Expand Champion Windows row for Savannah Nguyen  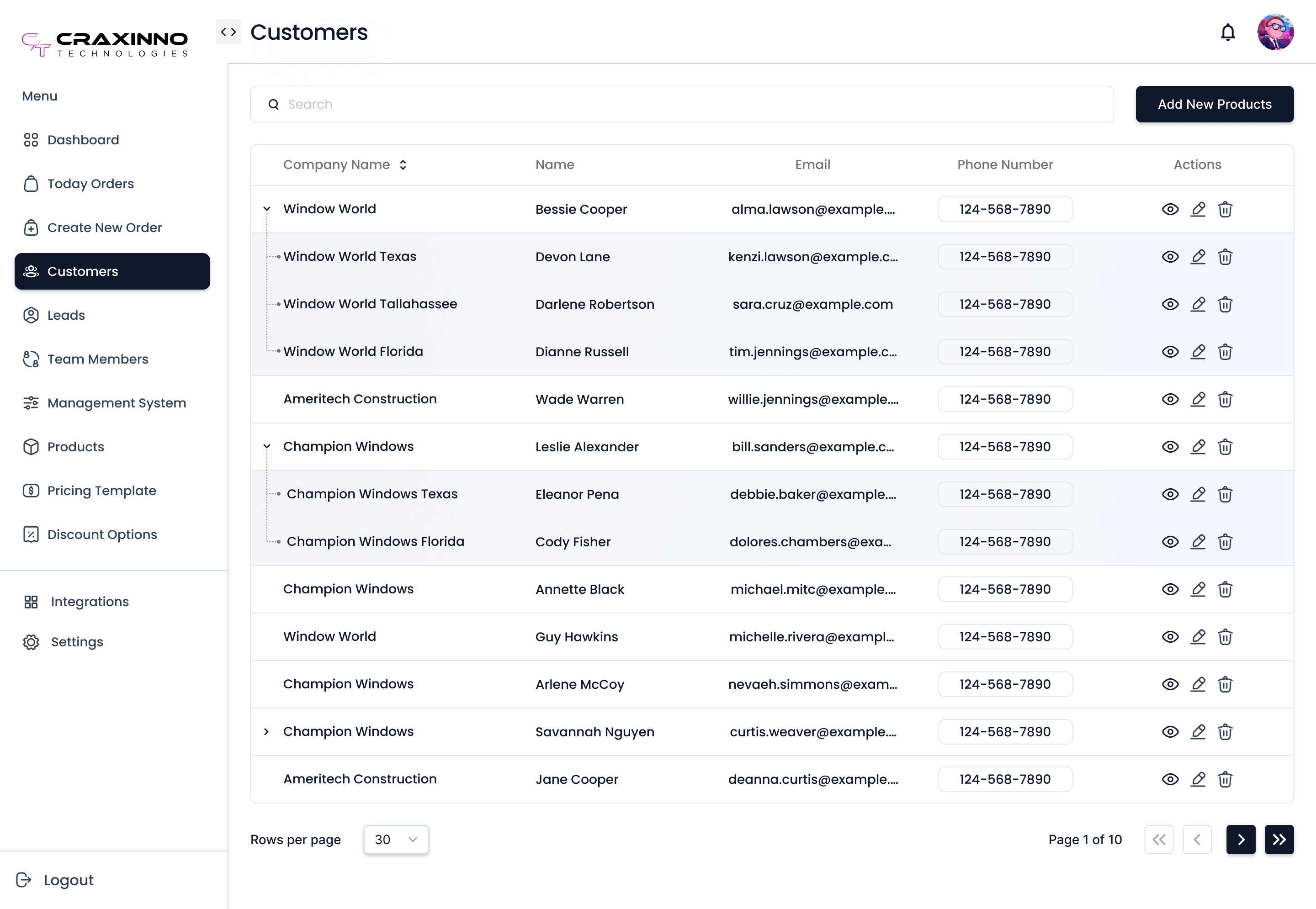[266, 731]
